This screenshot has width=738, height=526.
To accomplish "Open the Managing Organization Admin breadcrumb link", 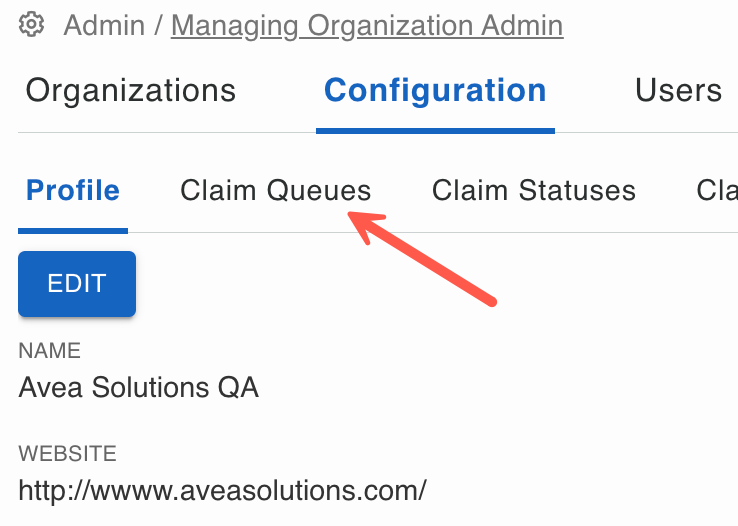I will coord(367,25).
